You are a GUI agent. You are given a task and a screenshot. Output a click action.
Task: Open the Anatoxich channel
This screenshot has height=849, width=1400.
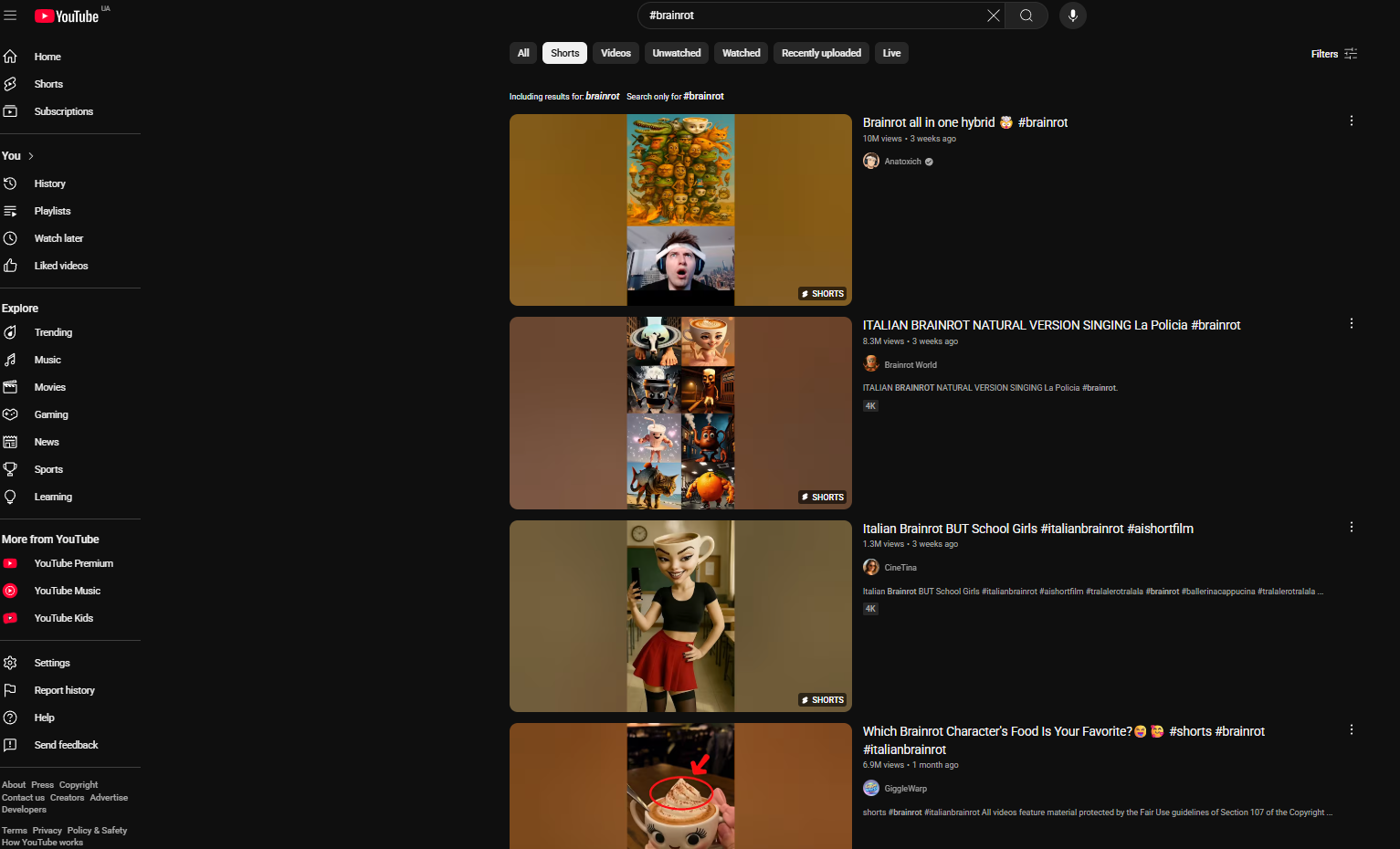[x=902, y=162]
